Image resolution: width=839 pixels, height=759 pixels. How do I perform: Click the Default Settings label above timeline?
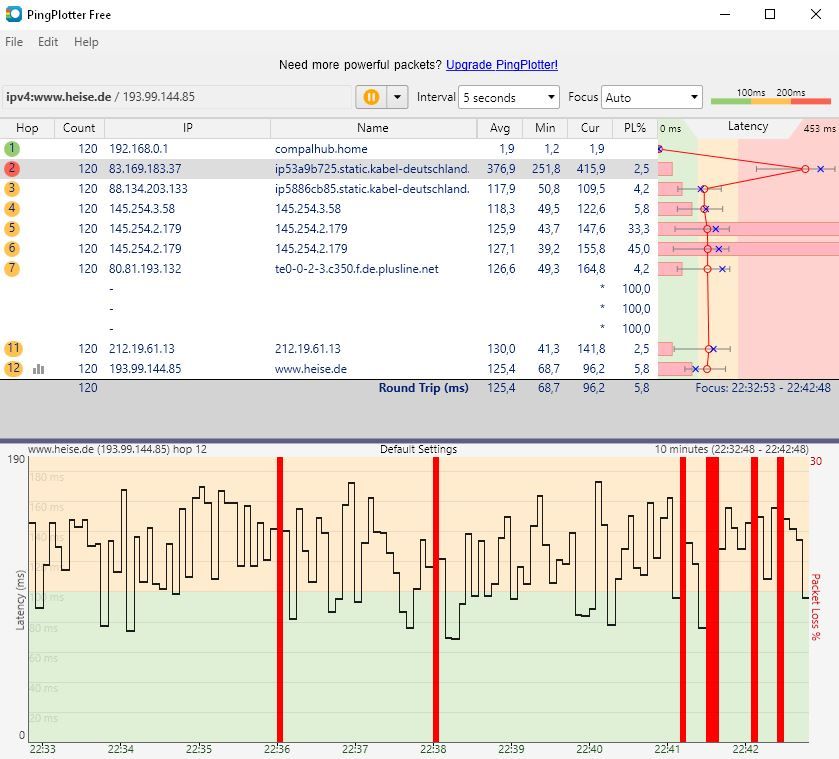pyautogui.click(x=418, y=449)
